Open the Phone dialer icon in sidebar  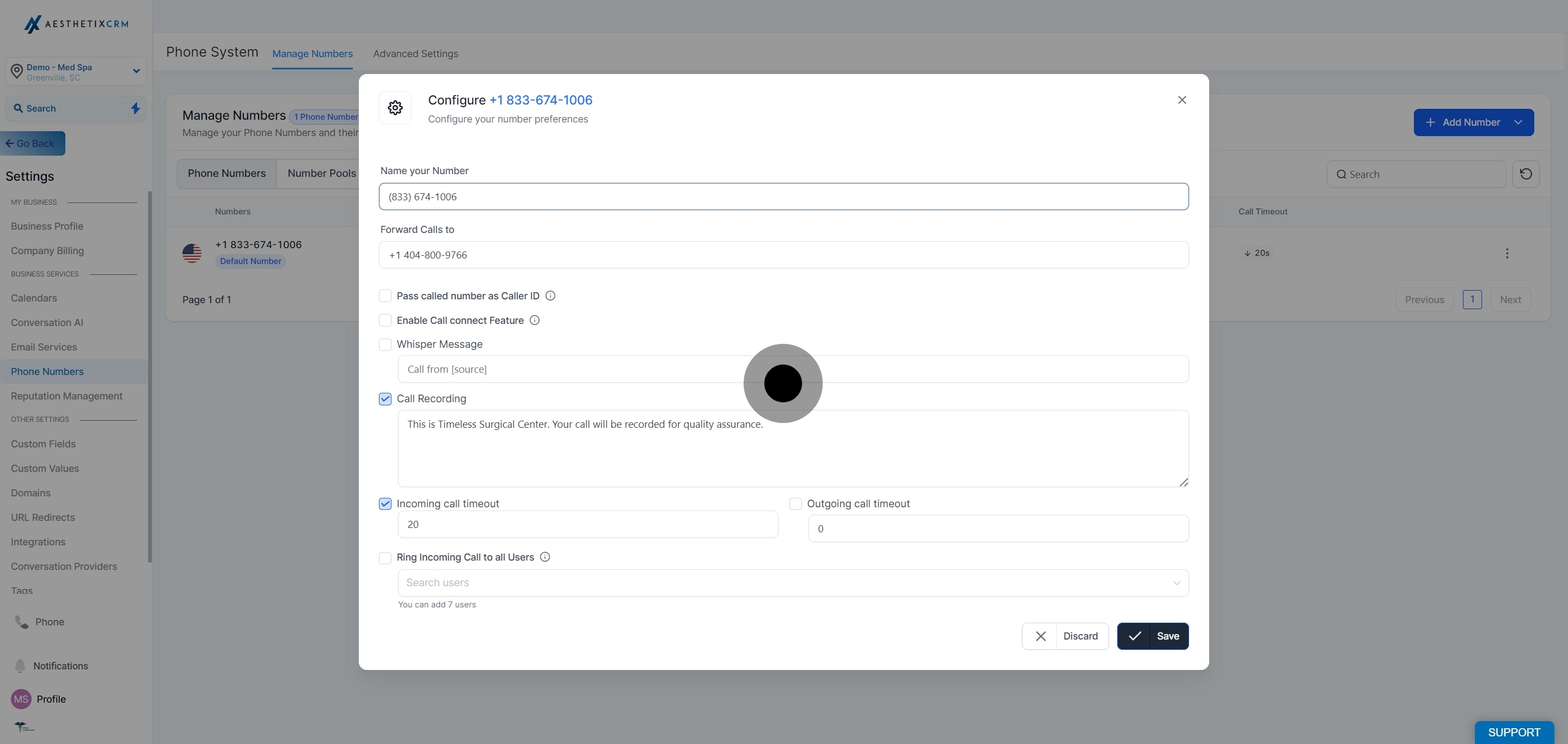click(22, 622)
